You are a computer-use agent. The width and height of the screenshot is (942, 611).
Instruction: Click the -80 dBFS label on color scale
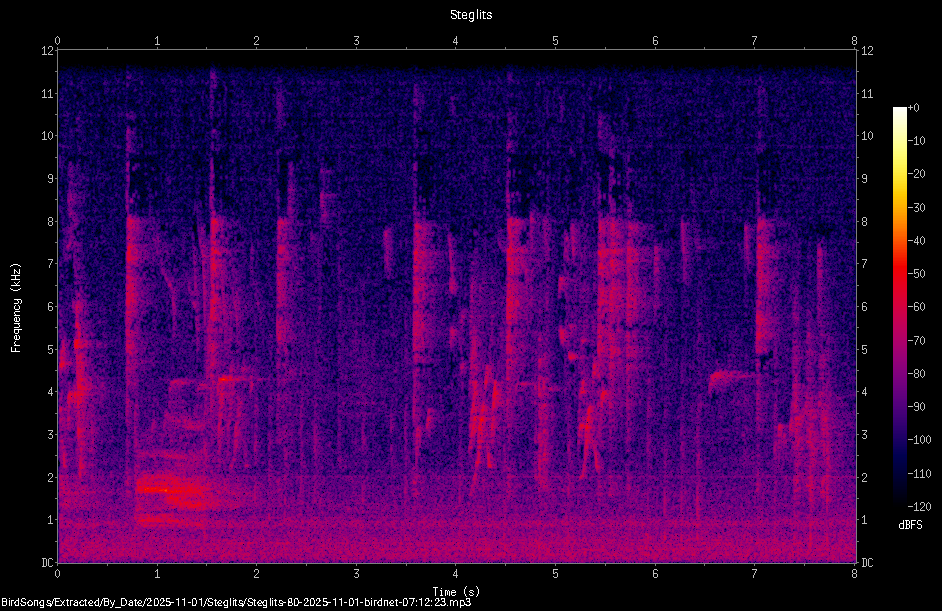pos(917,374)
